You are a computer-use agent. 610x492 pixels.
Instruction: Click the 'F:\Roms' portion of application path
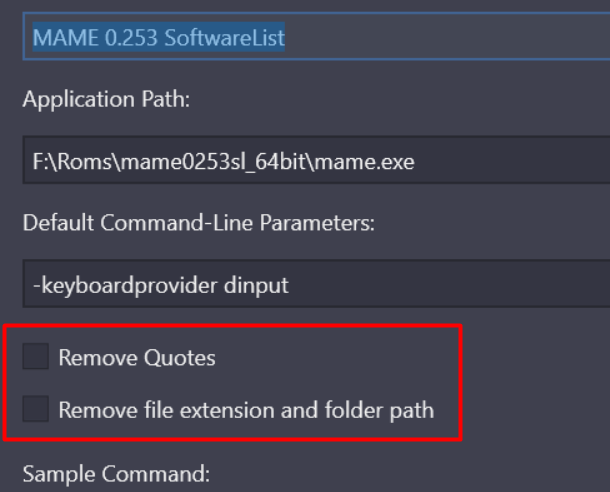point(72,161)
